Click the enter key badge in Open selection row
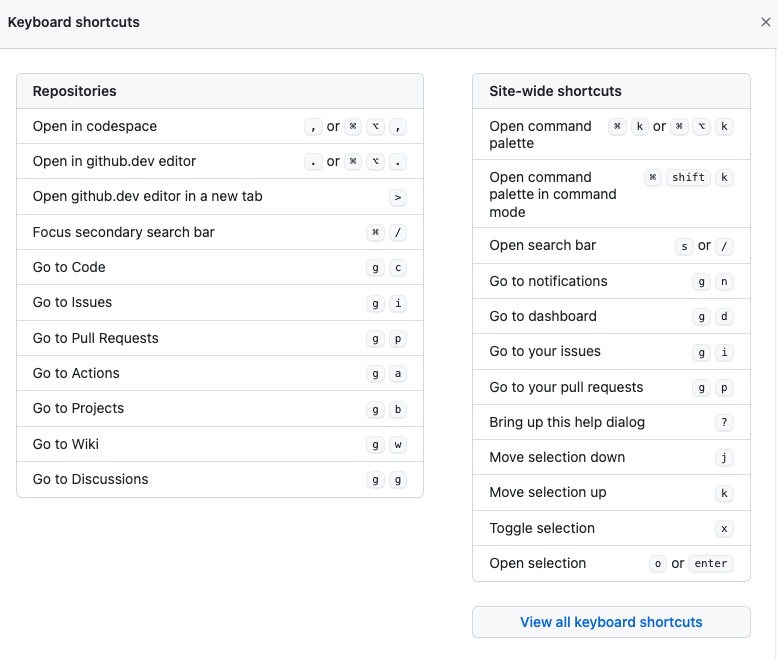The width and height of the screenshot is (777, 659). [x=711, y=564]
